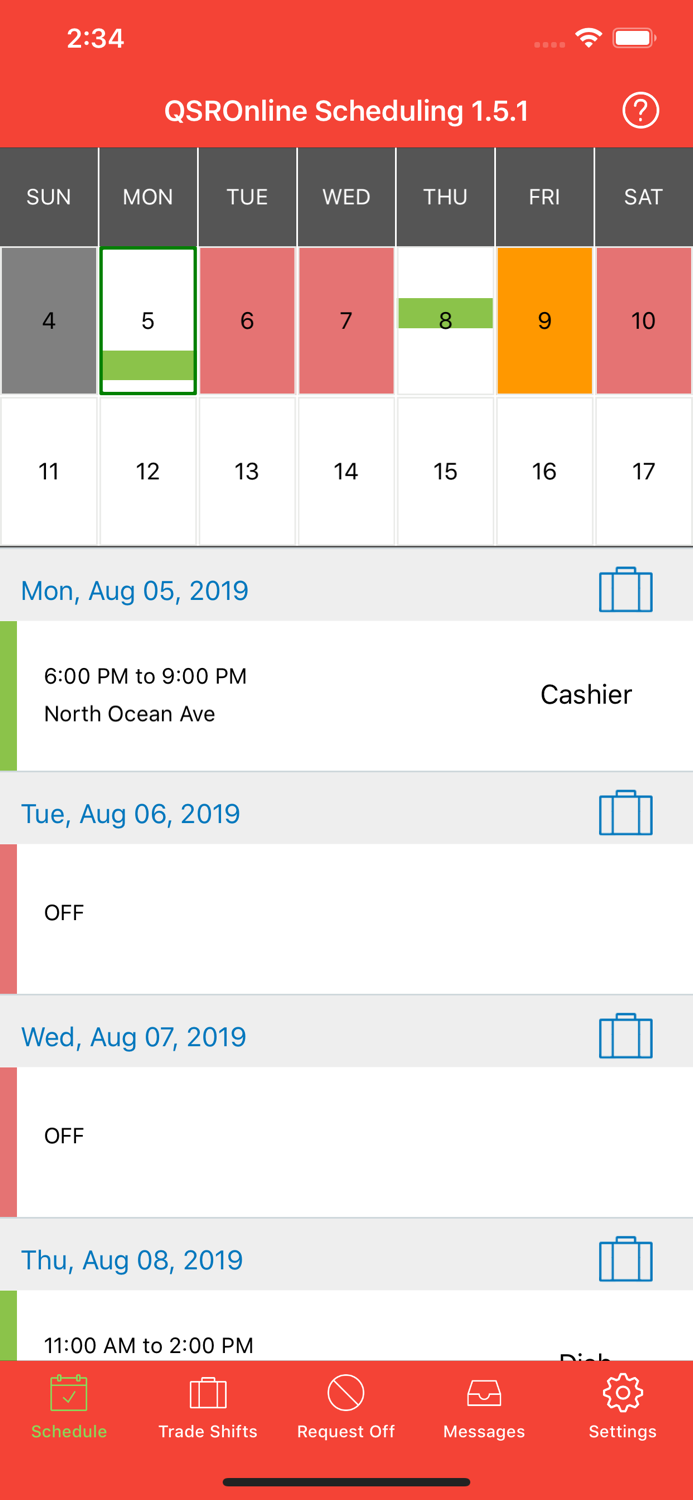693x1500 pixels.
Task: Open the help question mark icon
Action: click(x=641, y=111)
